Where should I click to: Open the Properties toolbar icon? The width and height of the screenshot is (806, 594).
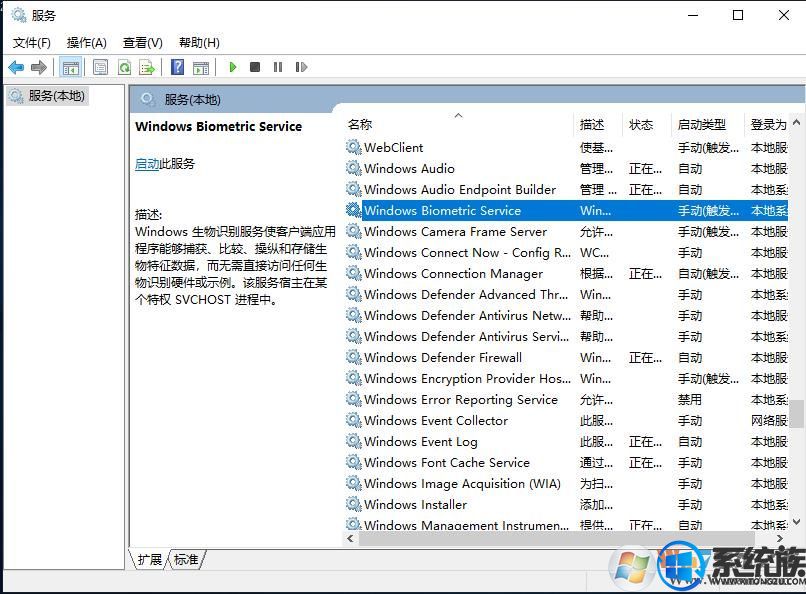pos(100,67)
